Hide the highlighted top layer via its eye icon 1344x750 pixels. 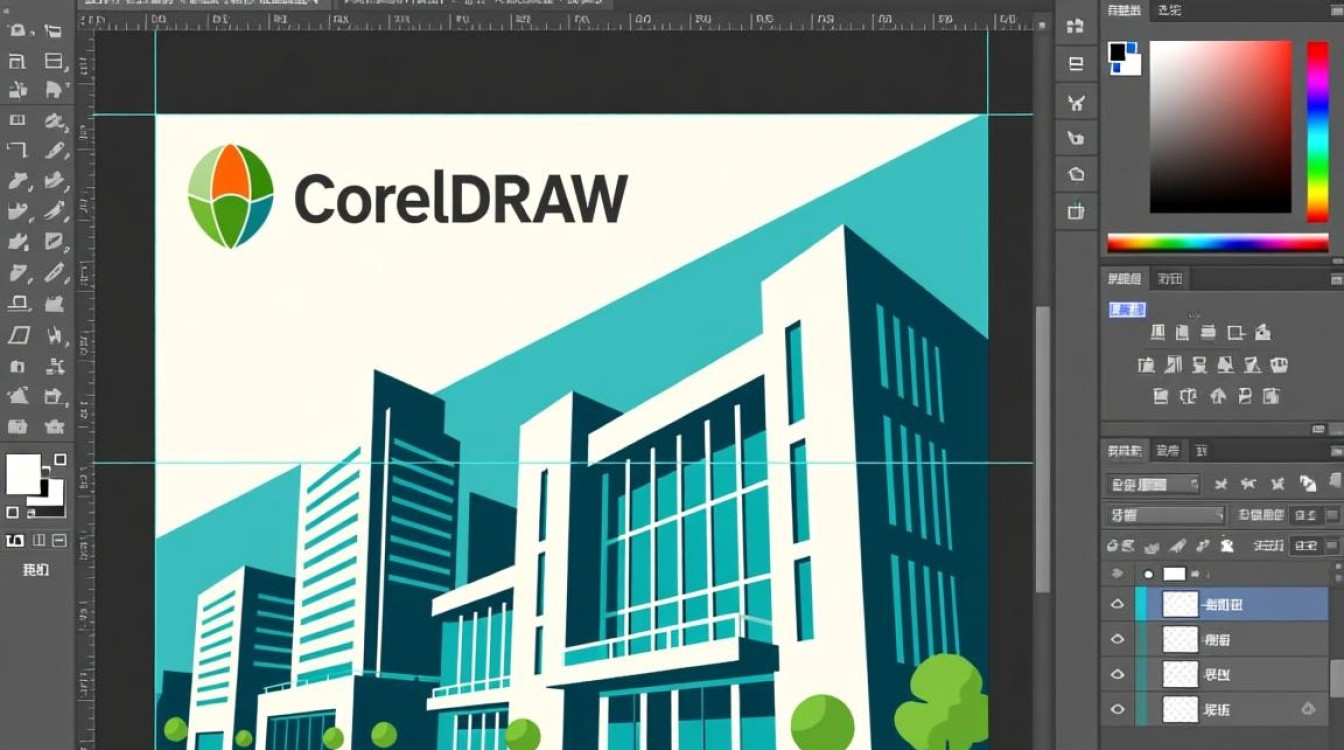coord(1118,604)
